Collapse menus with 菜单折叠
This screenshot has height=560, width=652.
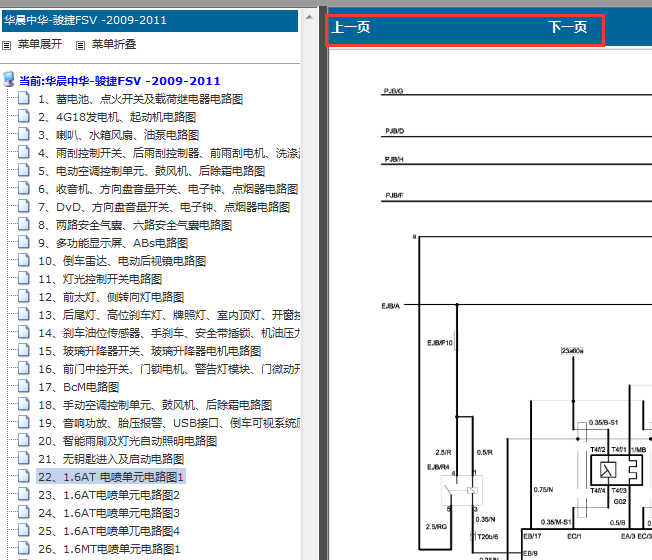click(x=114, y=44)
